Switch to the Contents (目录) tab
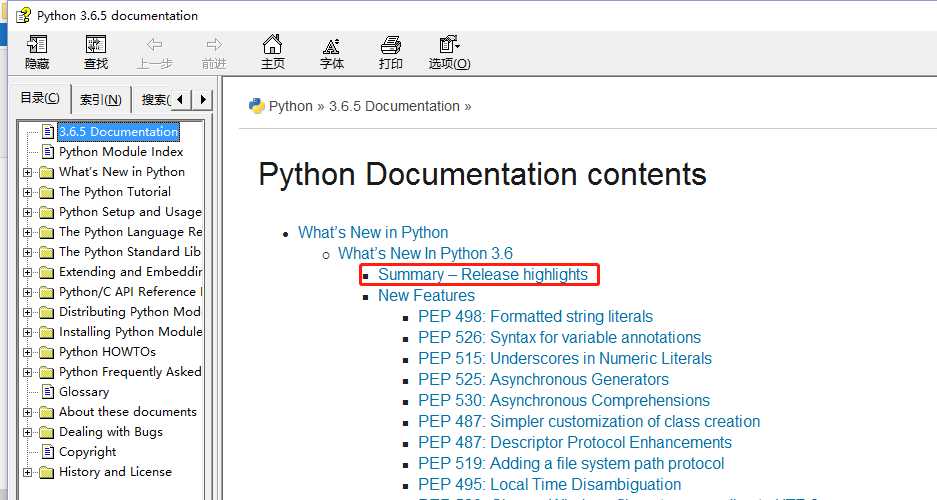Image resolution: width=937 pixels, height=500 pixels. [39, 98]
